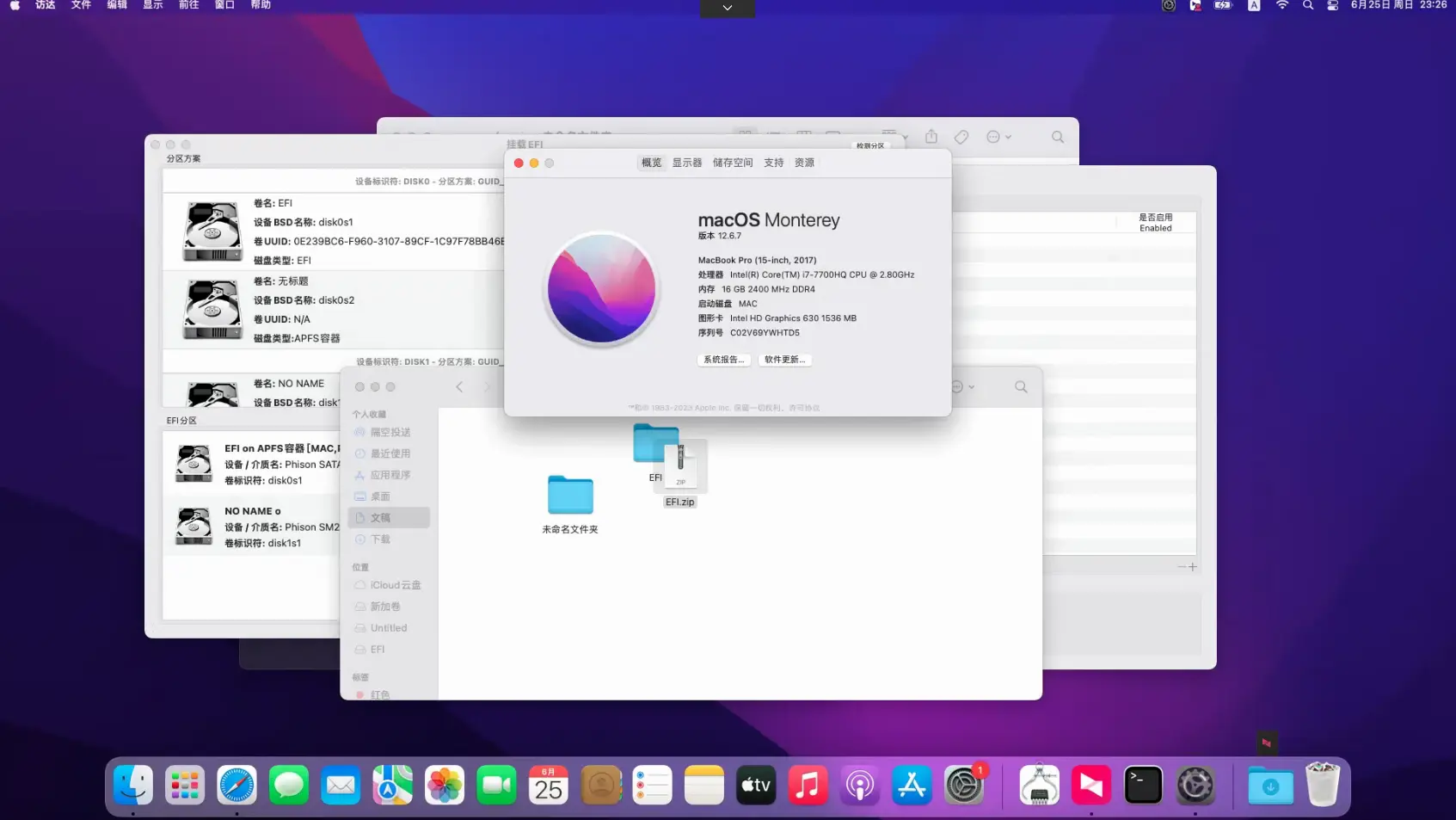Click the 系统报告... button
Viewport: 1456px width, 820px height.
click(723, 360)
